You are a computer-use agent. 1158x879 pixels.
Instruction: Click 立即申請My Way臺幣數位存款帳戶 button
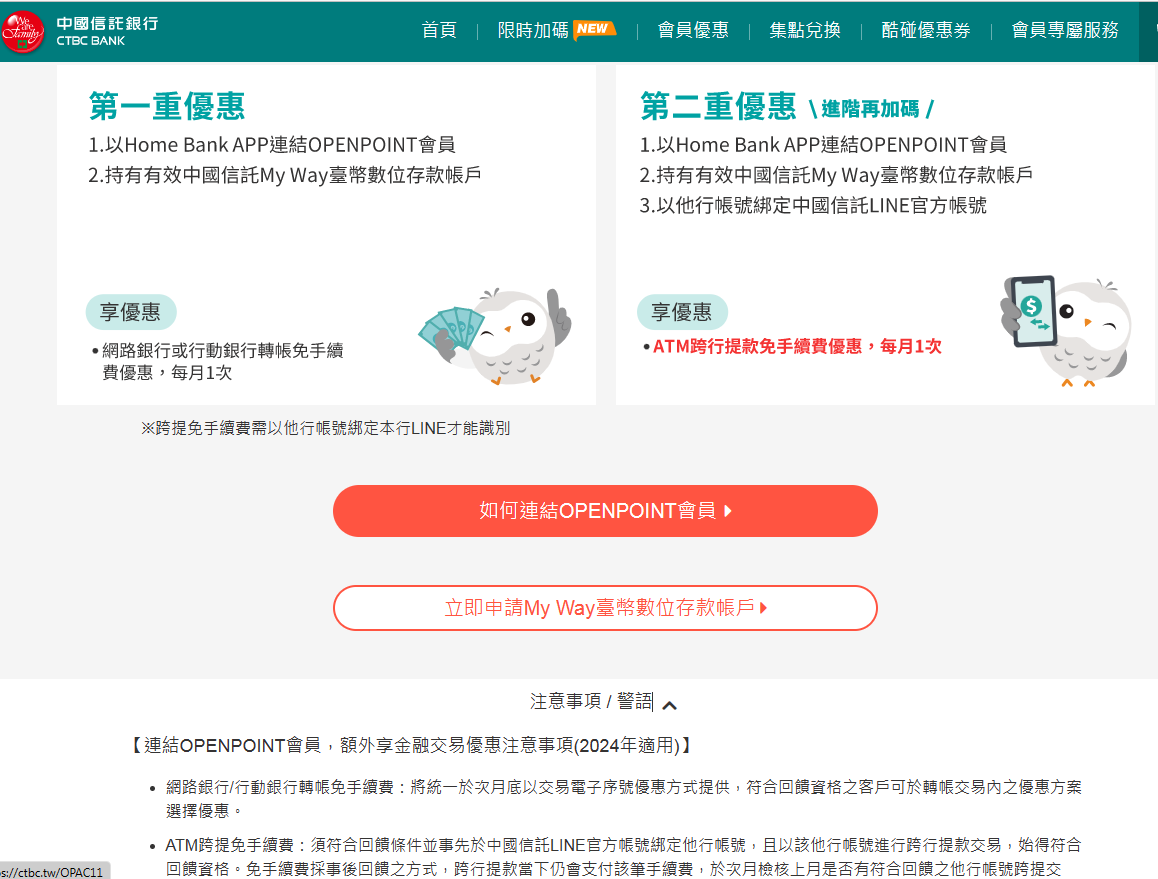(x=605, y=608)
